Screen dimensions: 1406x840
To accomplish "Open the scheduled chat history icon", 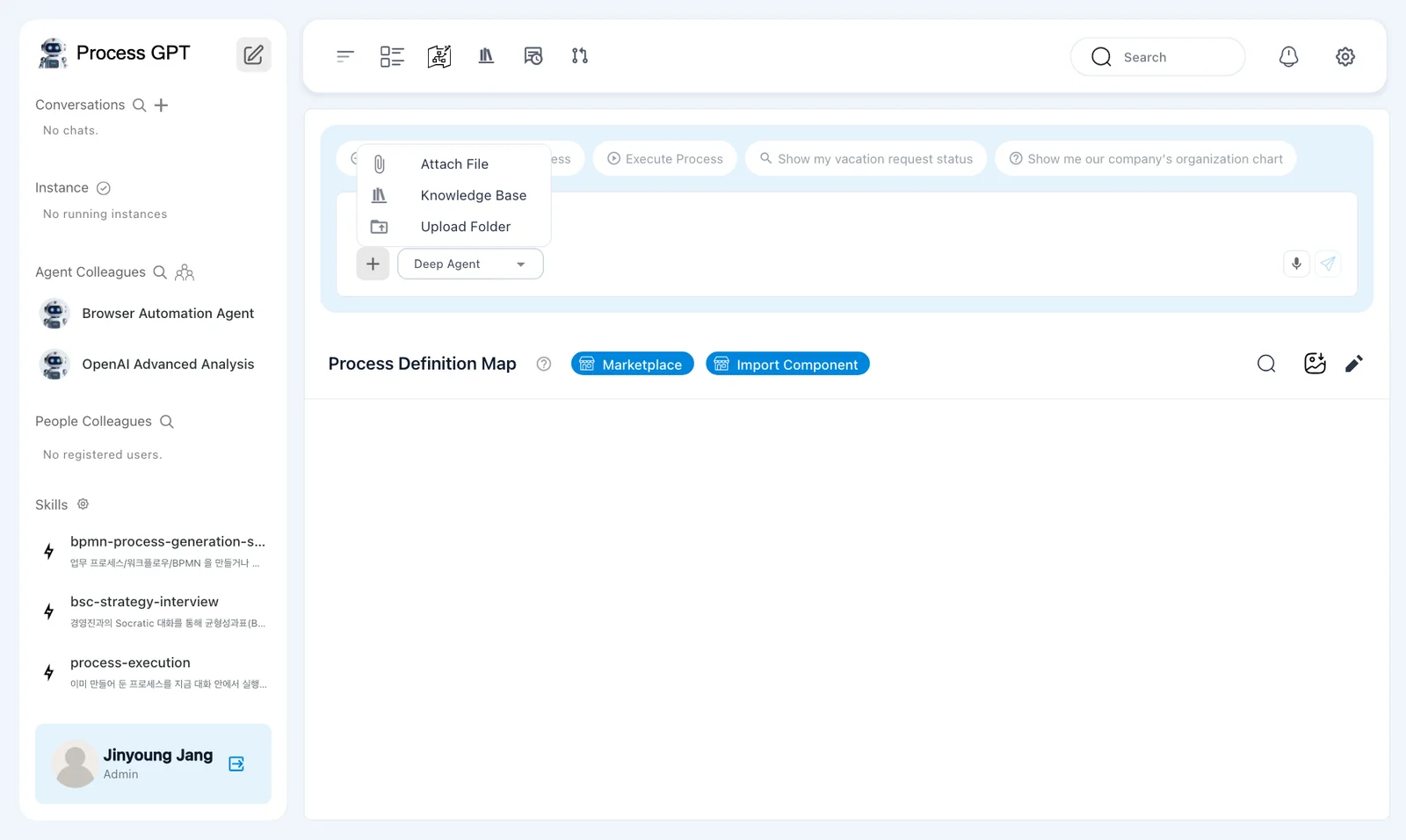I will click(x=533, y=56).
